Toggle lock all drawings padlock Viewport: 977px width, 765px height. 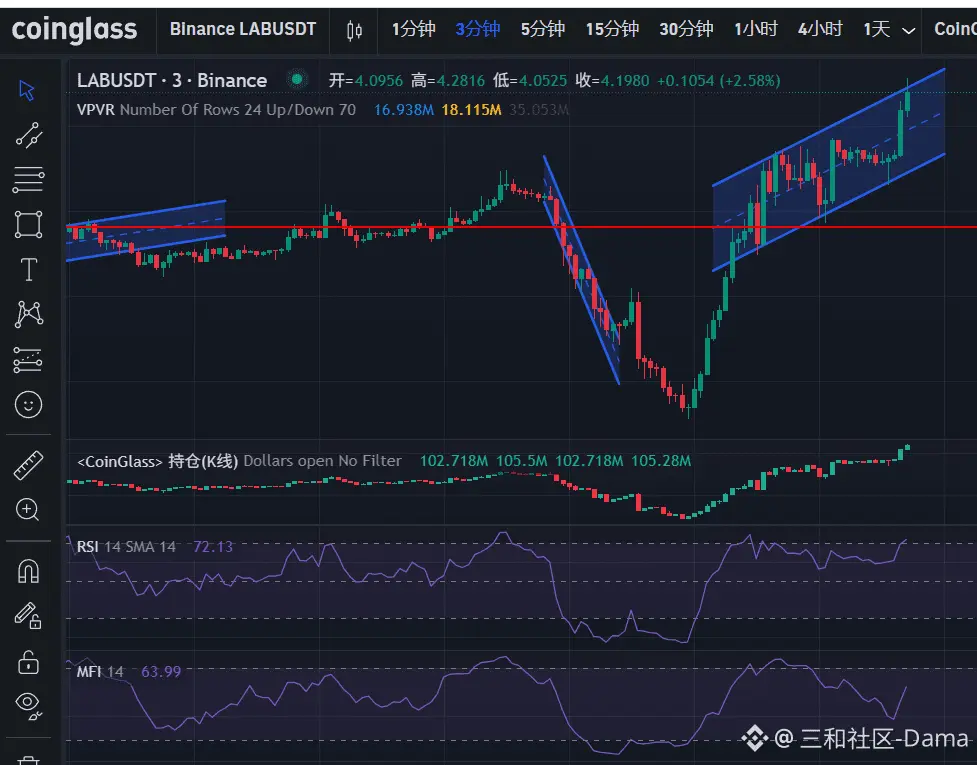click(28, 662)
